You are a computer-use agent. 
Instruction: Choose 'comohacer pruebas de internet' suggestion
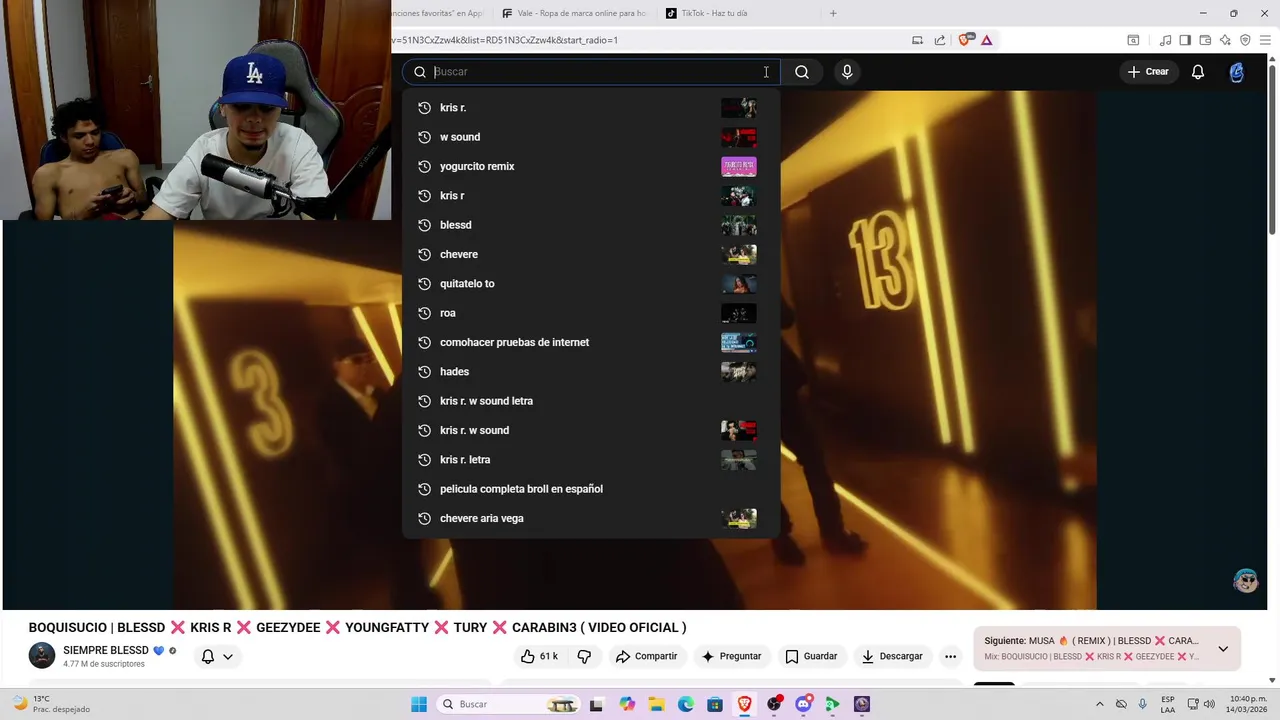point(590,342)
